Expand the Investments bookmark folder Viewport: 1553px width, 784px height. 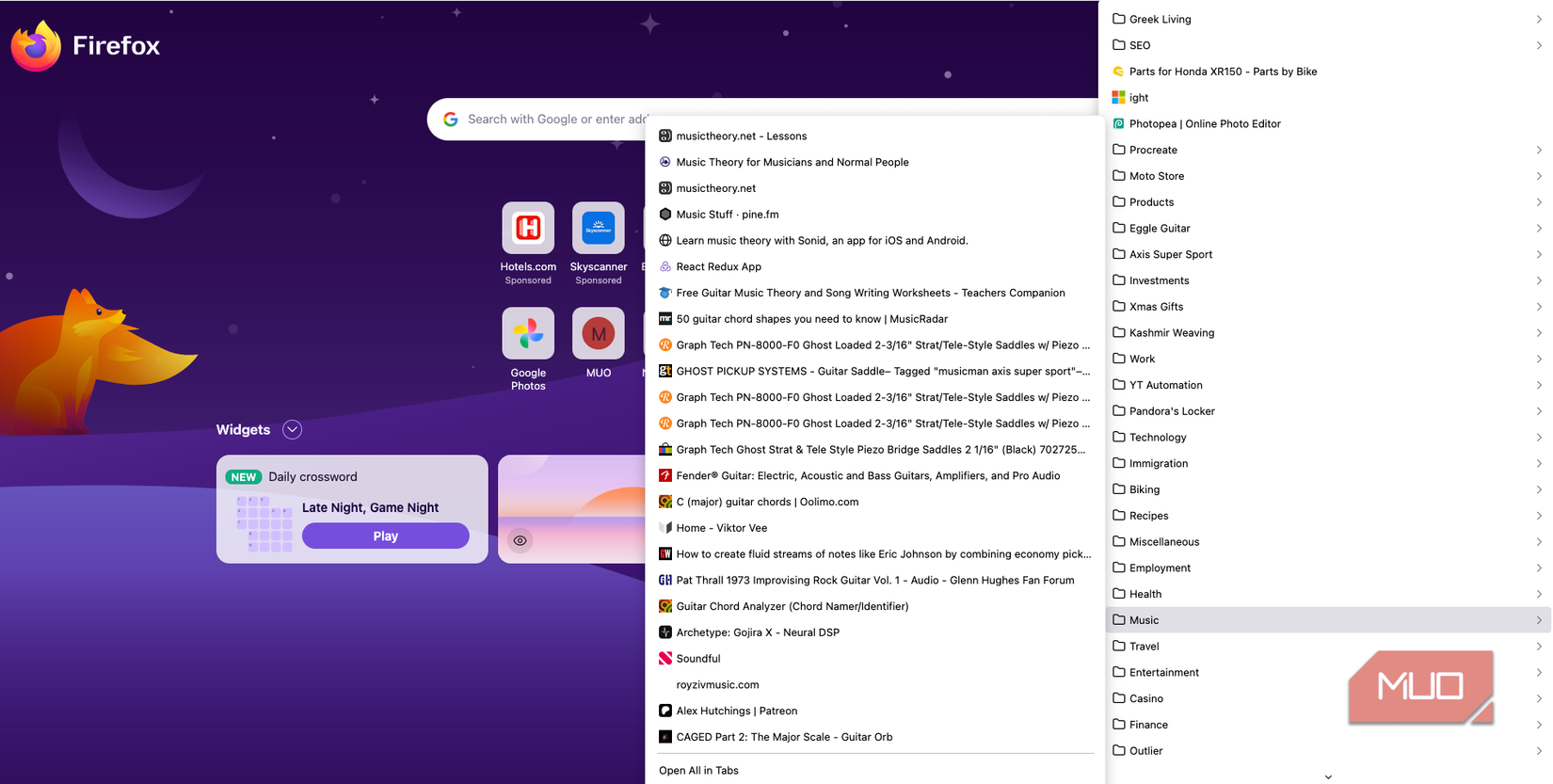tap(1328, 280)
